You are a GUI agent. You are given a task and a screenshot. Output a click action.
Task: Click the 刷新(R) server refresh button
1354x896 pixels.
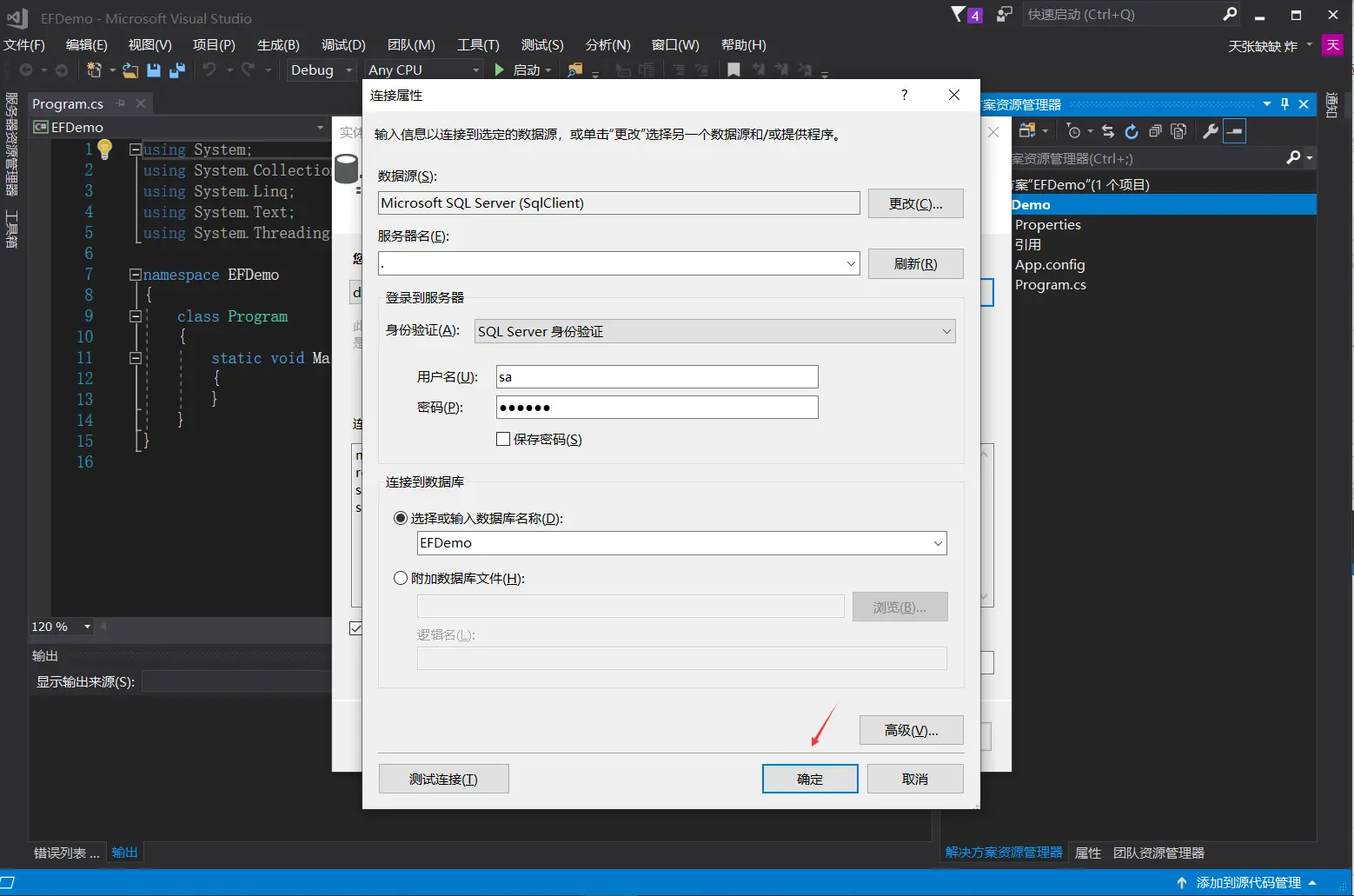915,263
